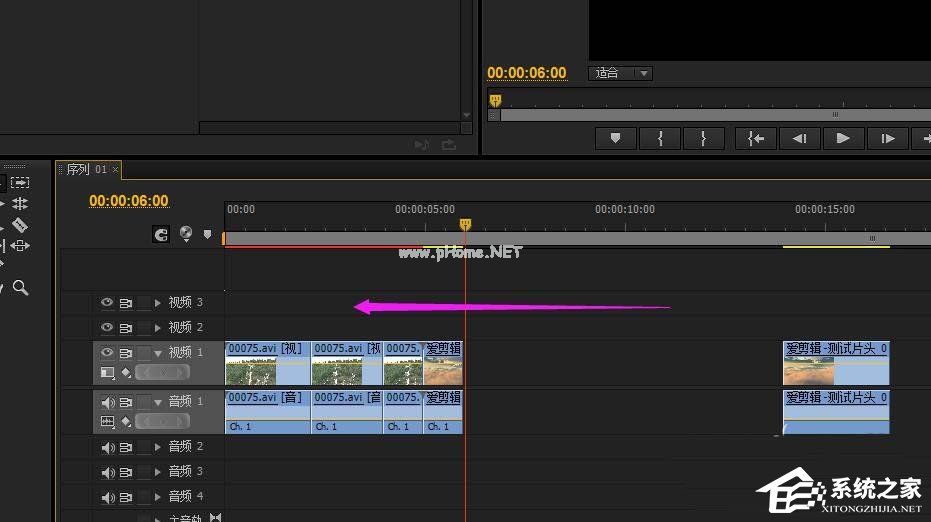
Task: Step forward one frame
Action: click(887, 139)
